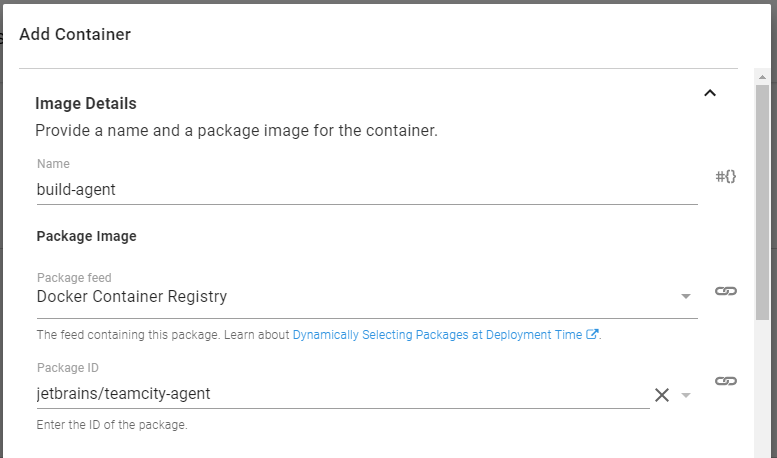Click the chain icon beside Package ID
This screenshot has height=458, width=777.
pyautogui.click(x=726, y=381)
